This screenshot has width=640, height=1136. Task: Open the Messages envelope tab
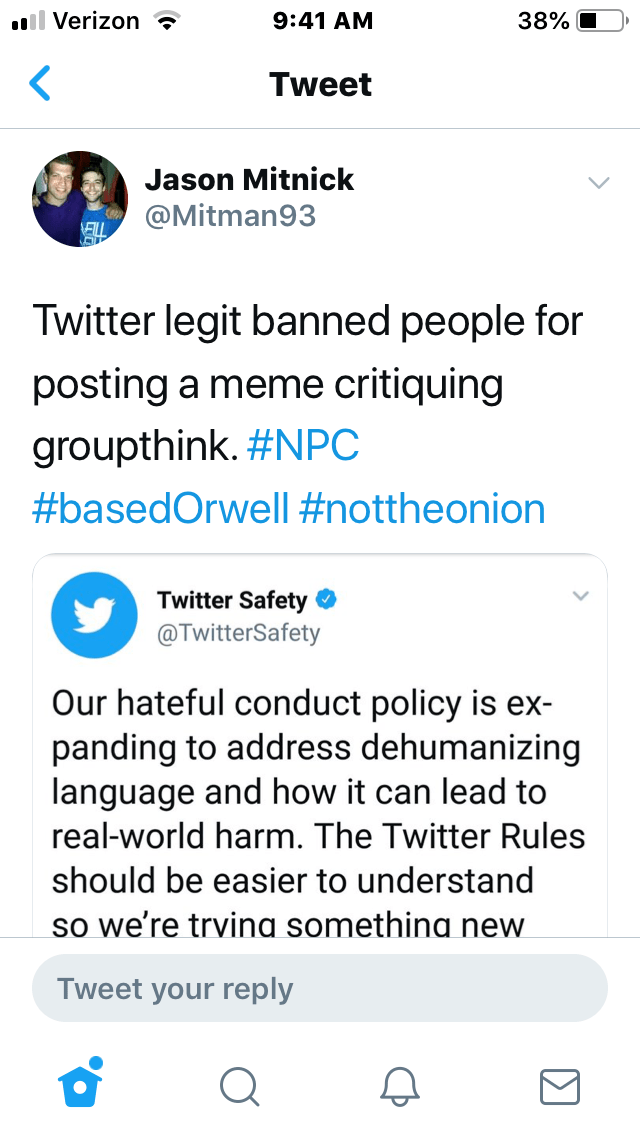coord(559,1085)
